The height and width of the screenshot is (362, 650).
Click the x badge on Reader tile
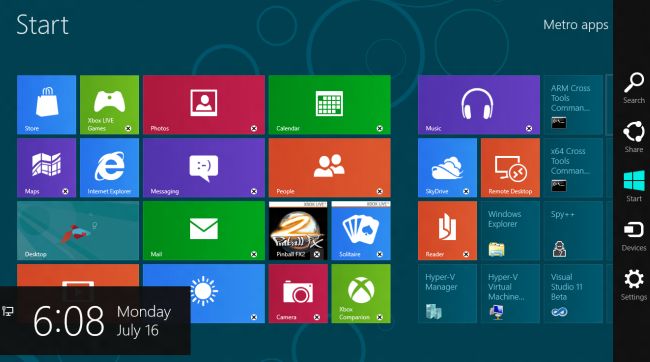[x=466, y=254]
